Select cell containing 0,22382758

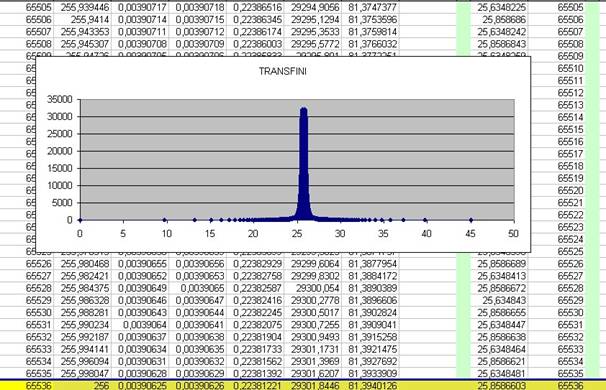tap(255, 276)
